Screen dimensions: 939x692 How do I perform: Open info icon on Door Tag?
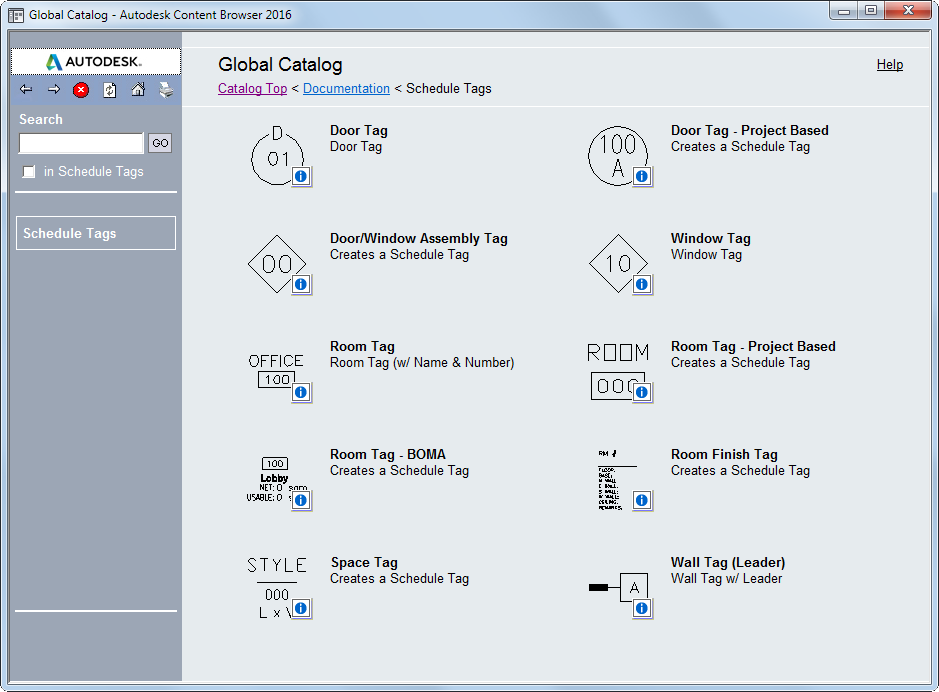point(301,177)
